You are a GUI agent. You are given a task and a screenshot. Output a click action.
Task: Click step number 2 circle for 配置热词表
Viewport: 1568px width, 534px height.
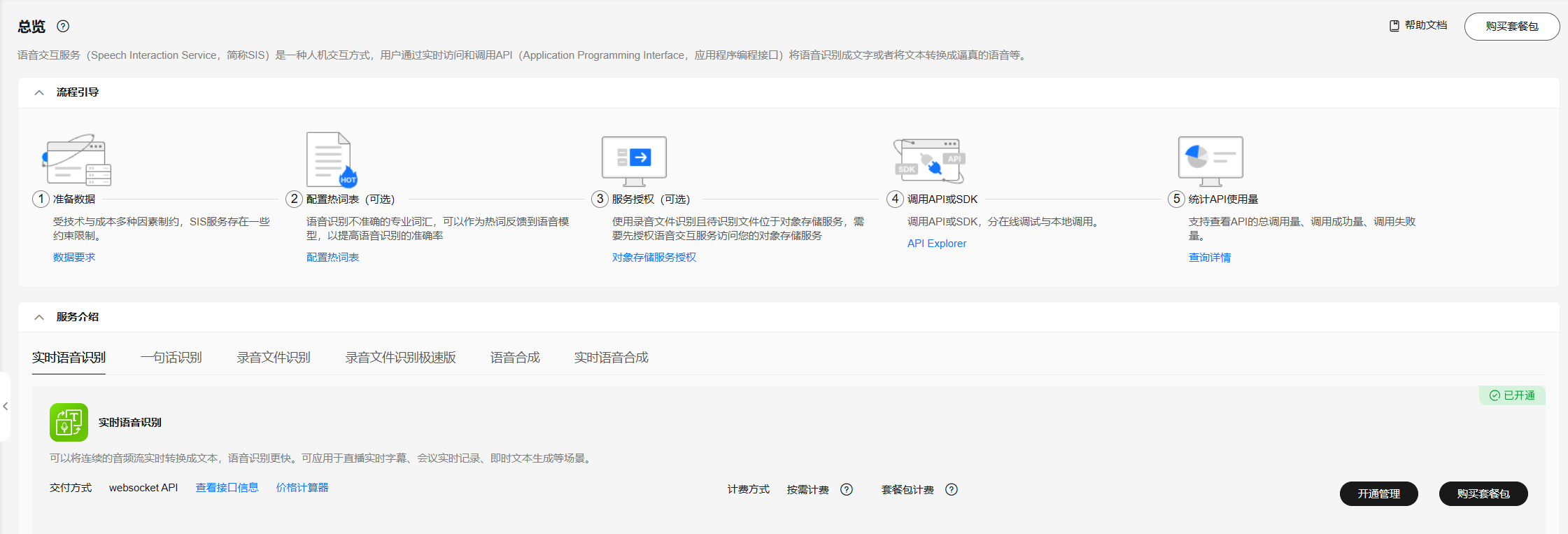pos(294,199)
